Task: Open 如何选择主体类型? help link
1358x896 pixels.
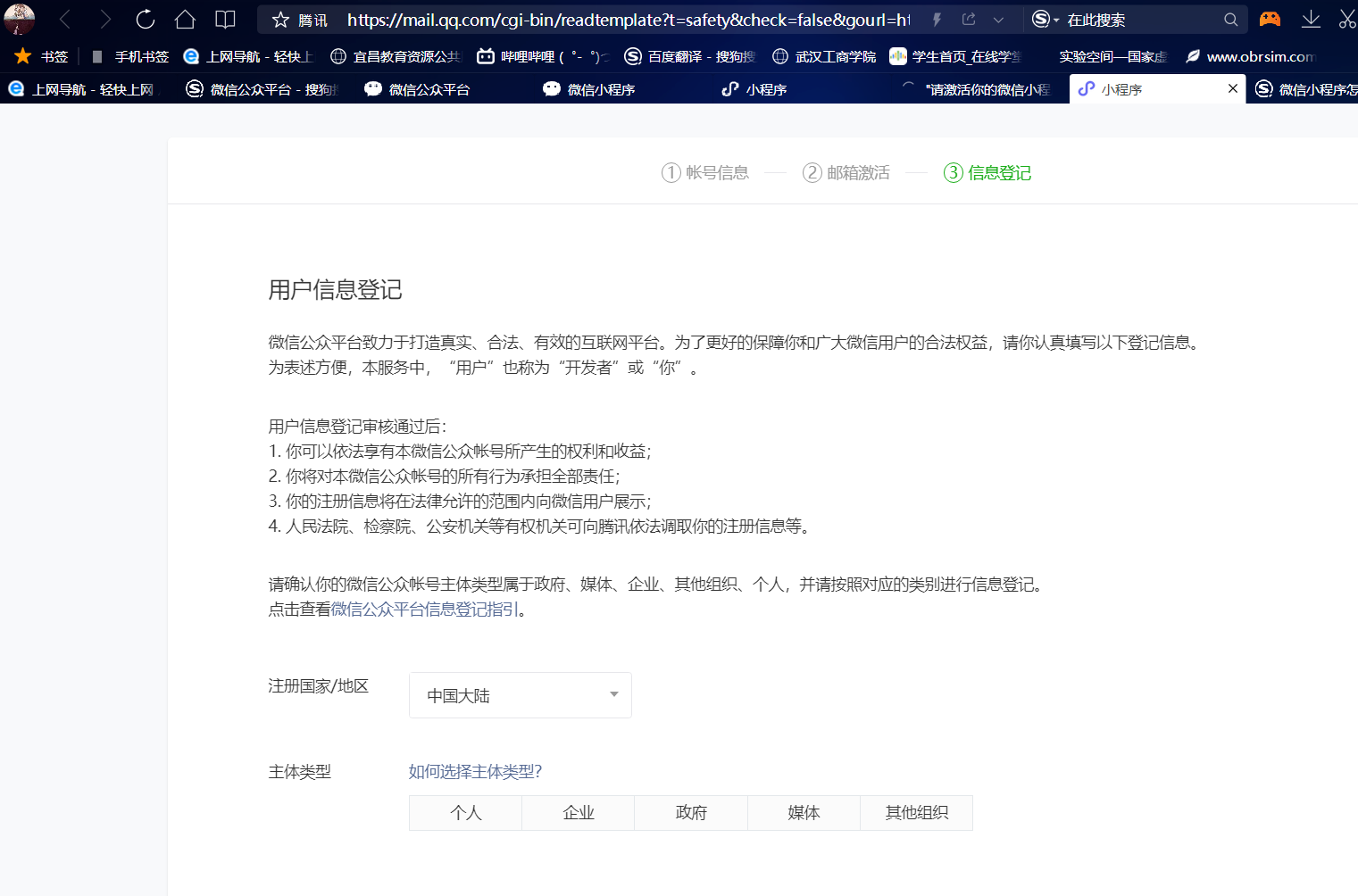Action: click(x=475, y=772)
